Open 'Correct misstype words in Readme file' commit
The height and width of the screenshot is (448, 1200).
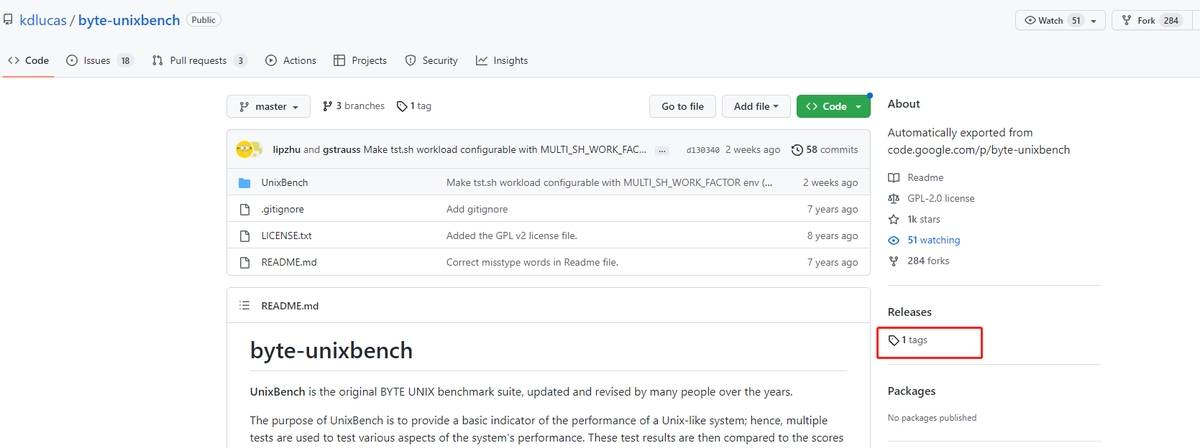click(532, 262)
